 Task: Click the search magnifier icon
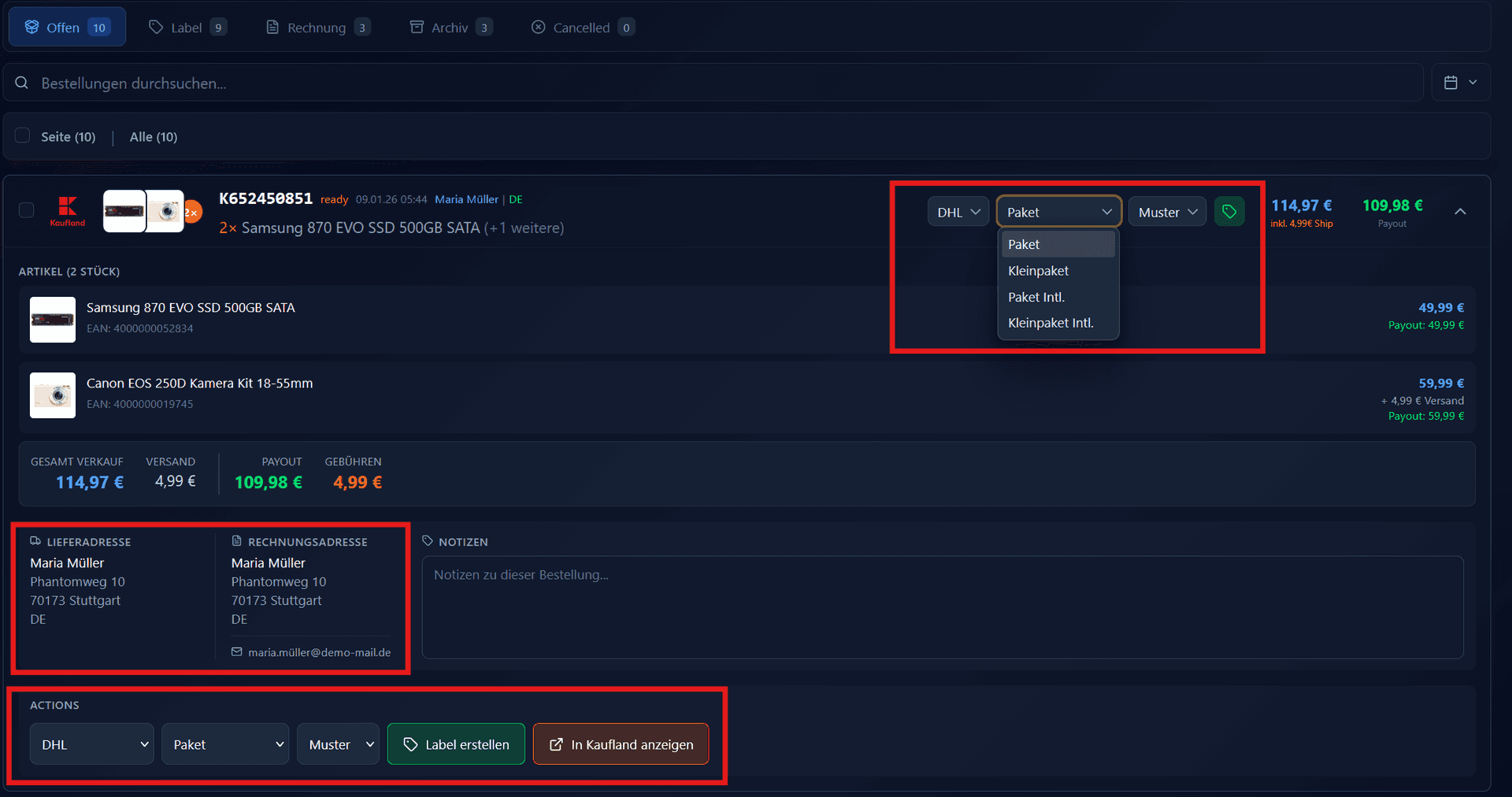[22, 83]
